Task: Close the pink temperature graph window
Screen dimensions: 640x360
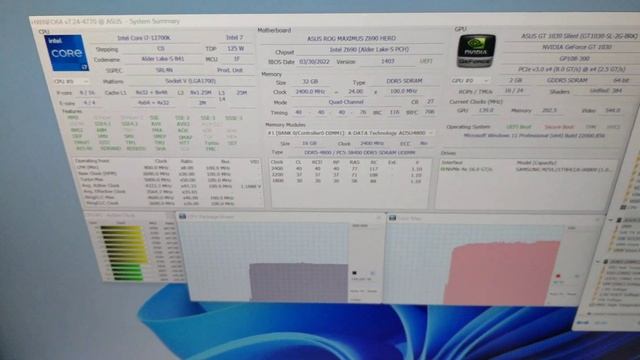Action: coord(598,220)
